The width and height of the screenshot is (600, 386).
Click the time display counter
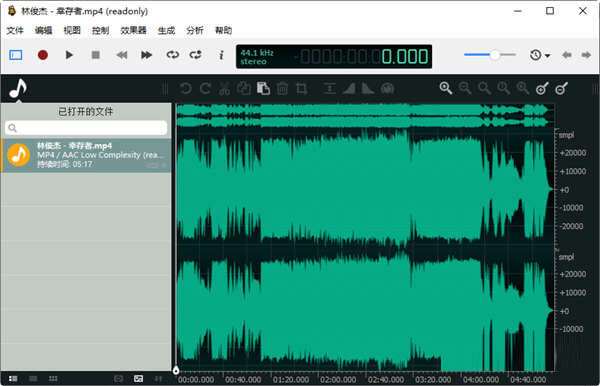334,57
